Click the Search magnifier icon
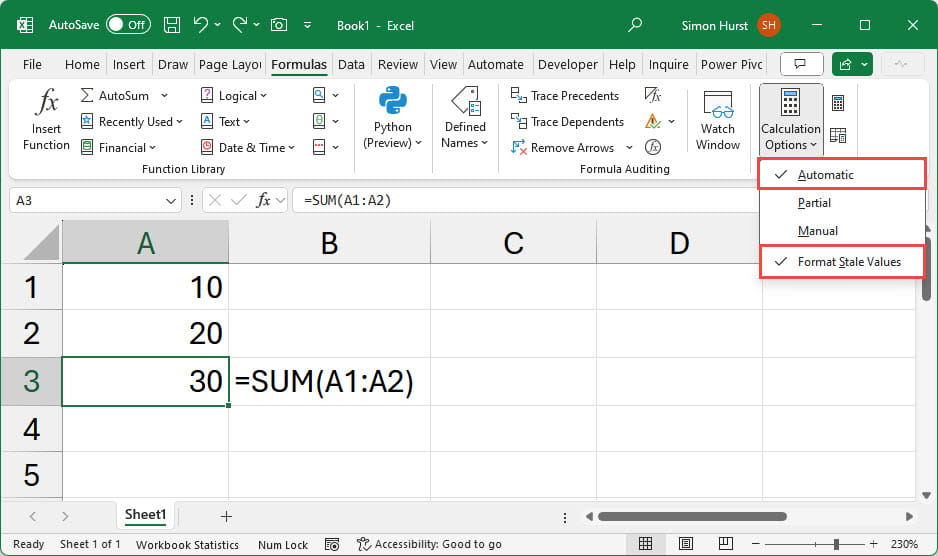 tap(635, 25)
